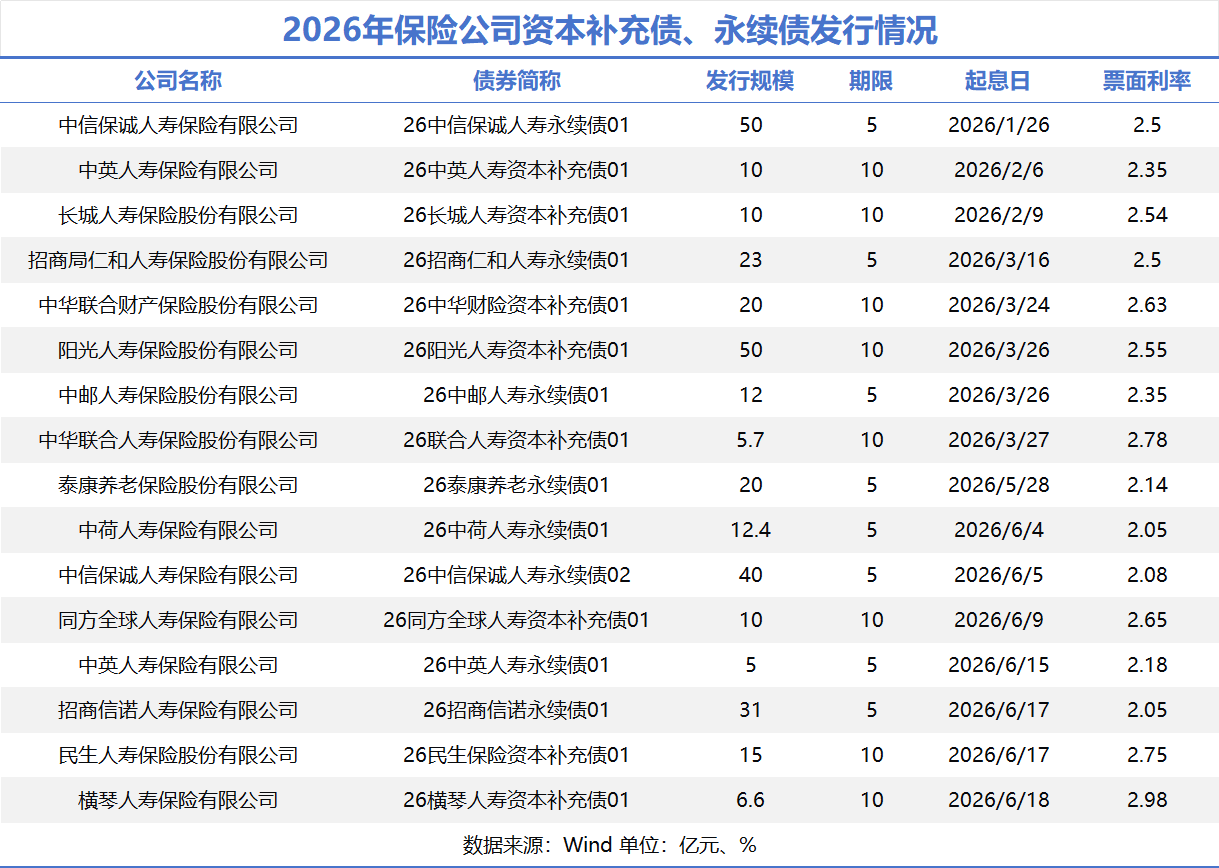Click company 招商信诺人寿保险有限公司
Image resolution: width=1219 pixels, height=868 pixels.
[x=178, y=710]
